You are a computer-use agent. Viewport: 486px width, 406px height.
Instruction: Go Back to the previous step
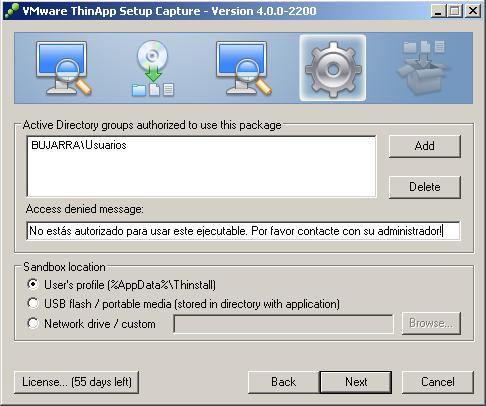coord(283,382)
